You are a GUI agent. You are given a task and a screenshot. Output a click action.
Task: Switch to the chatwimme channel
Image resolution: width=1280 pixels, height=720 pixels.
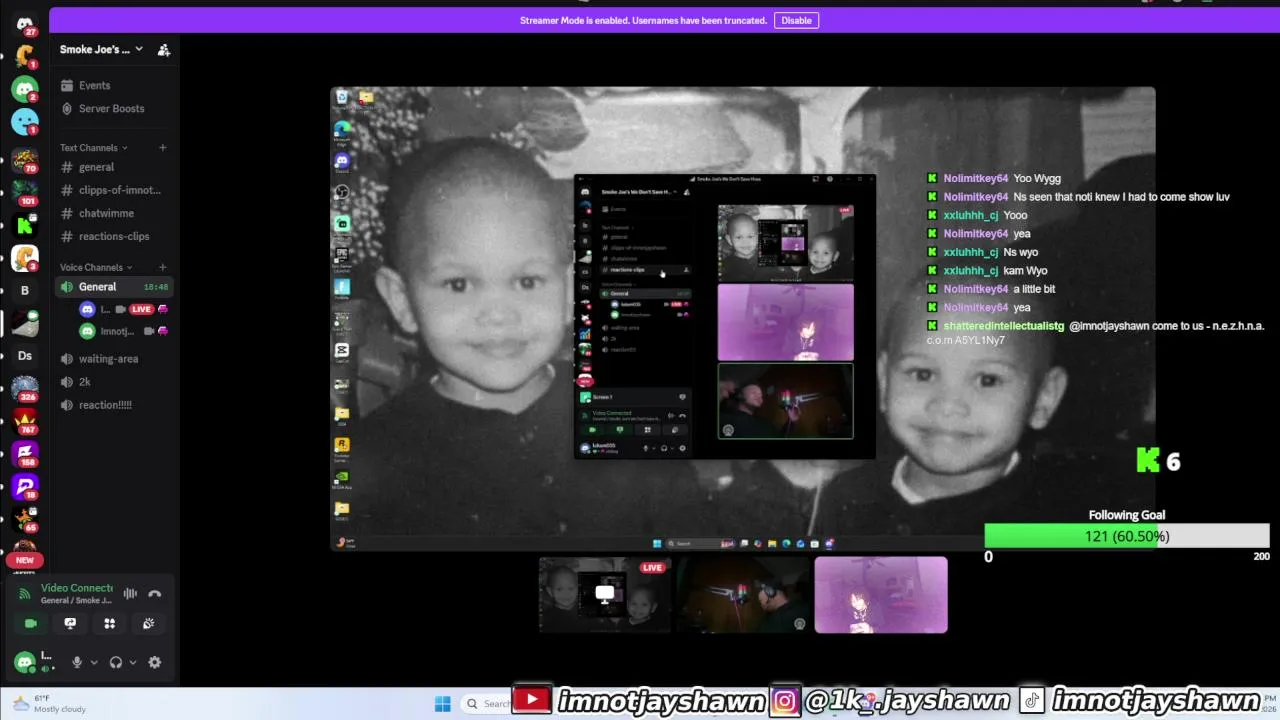click(x=113, y=213)
